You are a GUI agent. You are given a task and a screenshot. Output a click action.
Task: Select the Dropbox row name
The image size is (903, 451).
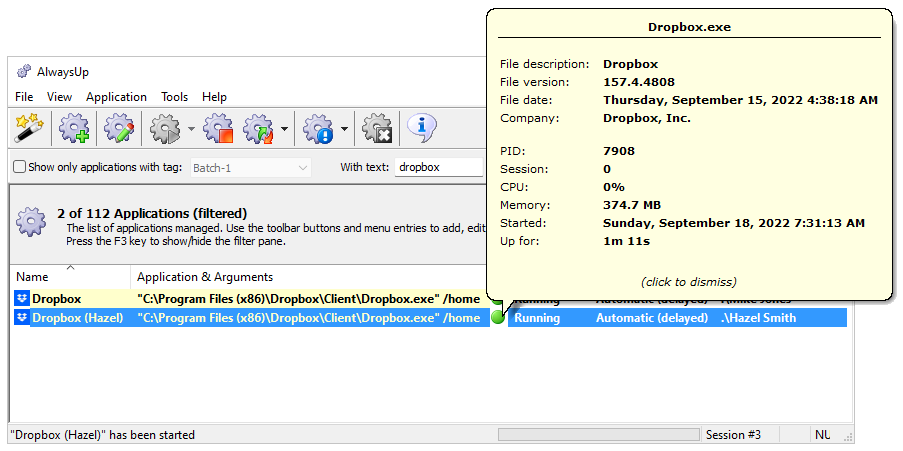pos(56,299)
